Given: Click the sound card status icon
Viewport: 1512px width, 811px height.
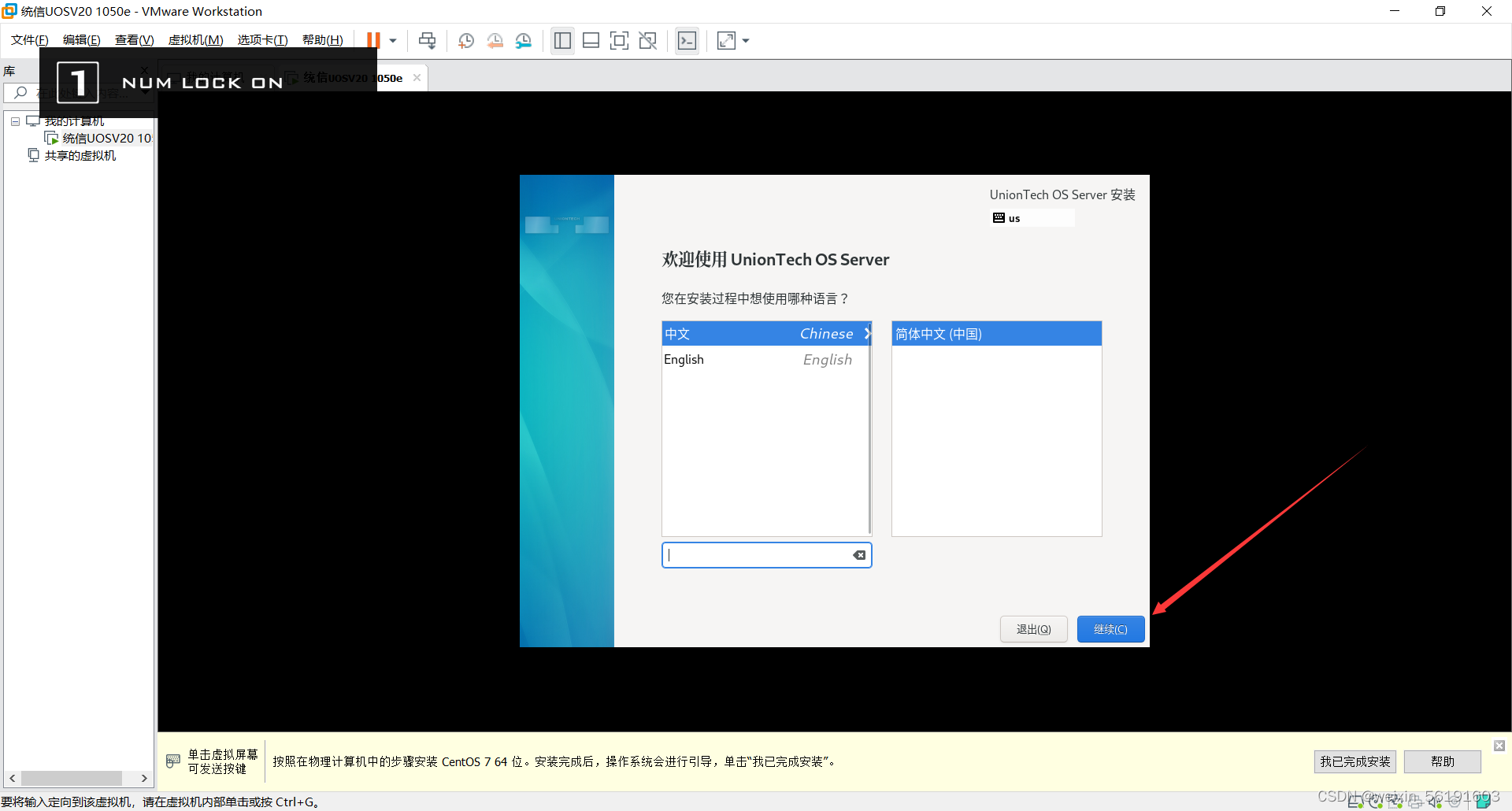Looking at the screenshot, I should coord(1435,802).
